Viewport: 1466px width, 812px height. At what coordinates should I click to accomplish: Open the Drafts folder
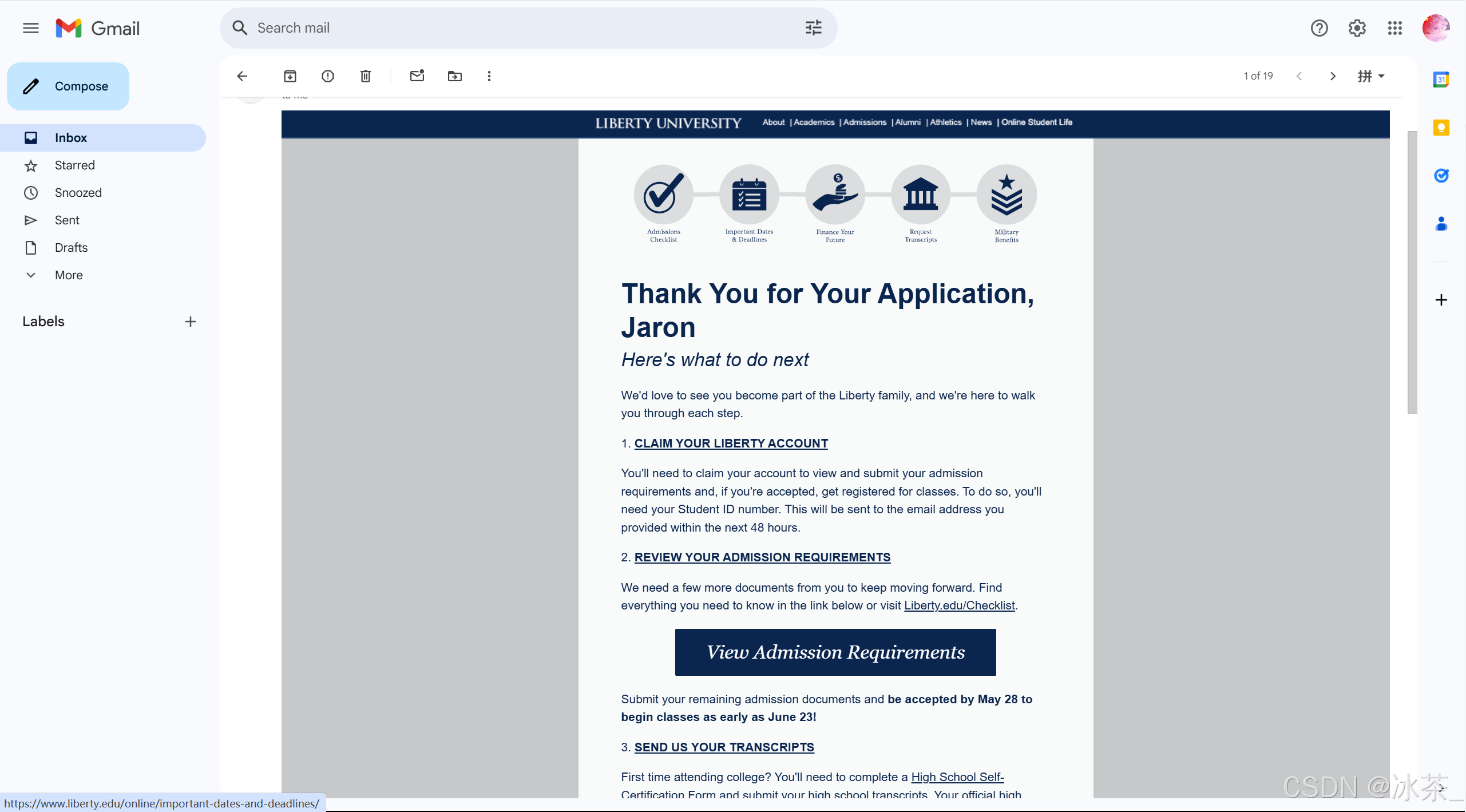(72, 248)
